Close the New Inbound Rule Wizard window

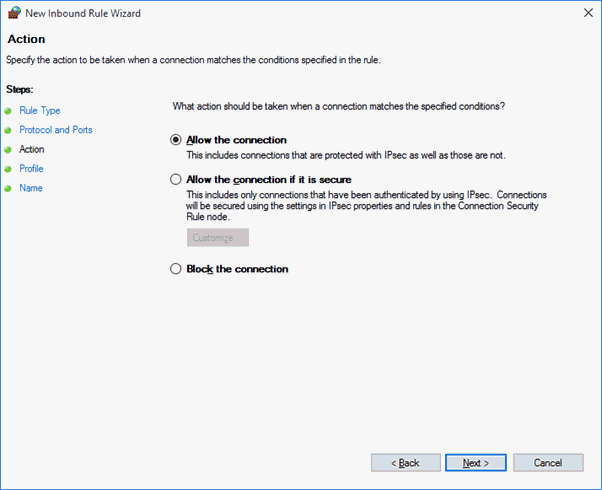588,13
